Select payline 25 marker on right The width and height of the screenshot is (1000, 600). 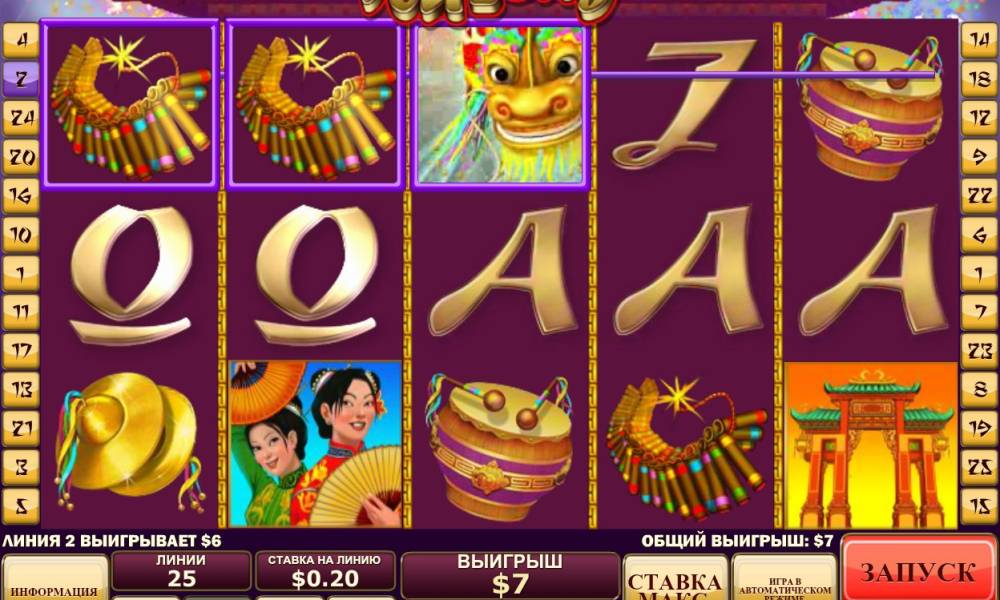click(x=979, y=467)
